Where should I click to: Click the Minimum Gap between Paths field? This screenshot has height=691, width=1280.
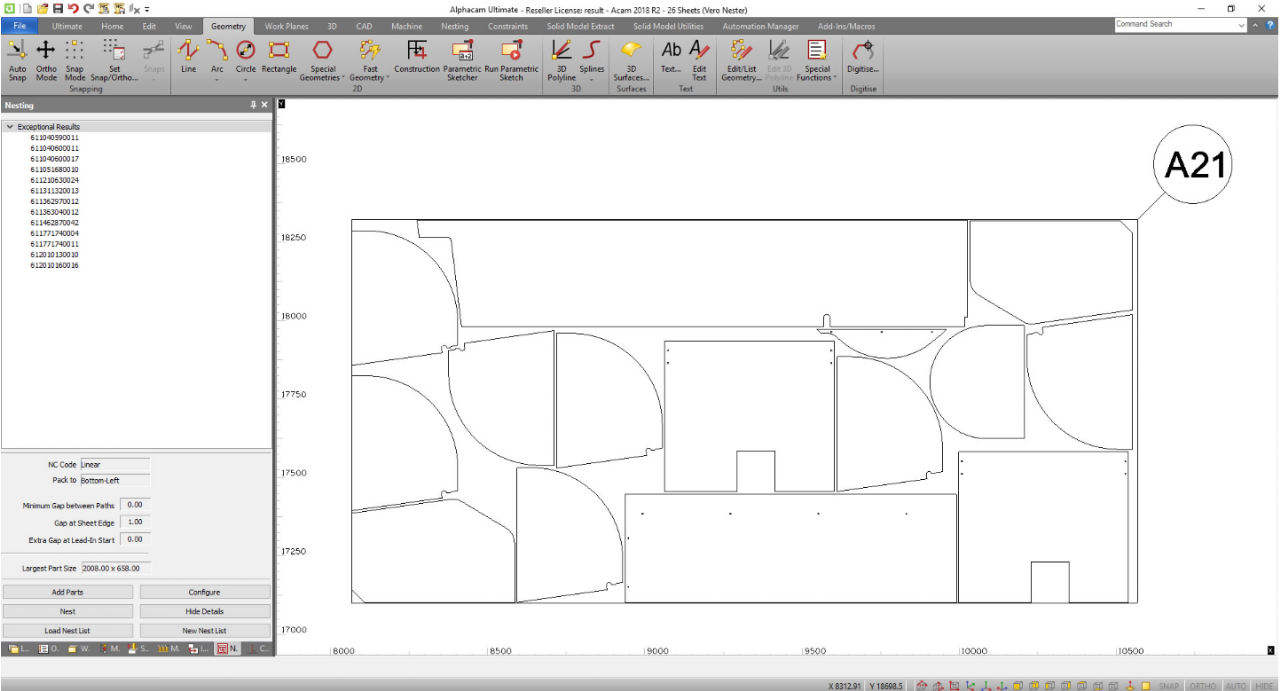(134, 505)
